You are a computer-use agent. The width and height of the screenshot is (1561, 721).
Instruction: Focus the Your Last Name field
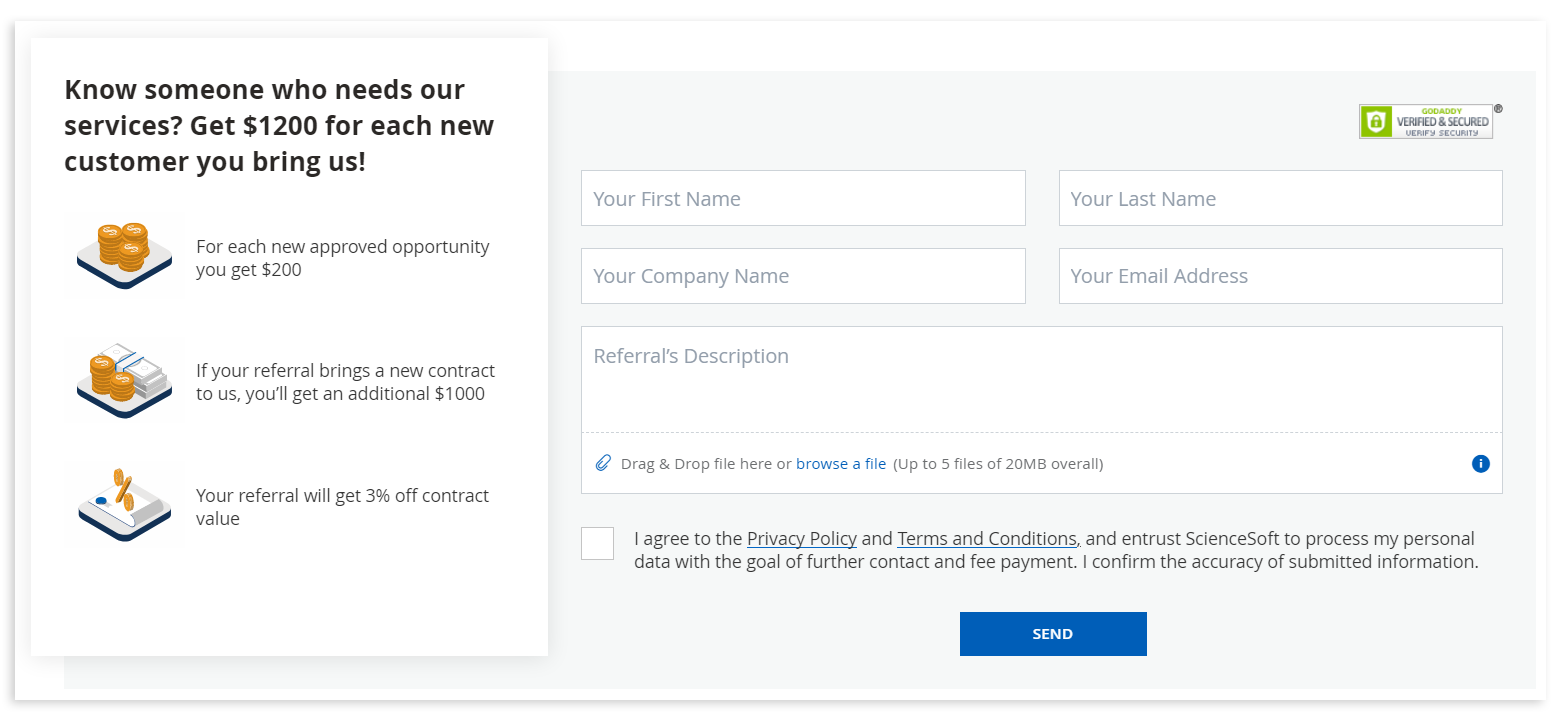point(1280,198)
